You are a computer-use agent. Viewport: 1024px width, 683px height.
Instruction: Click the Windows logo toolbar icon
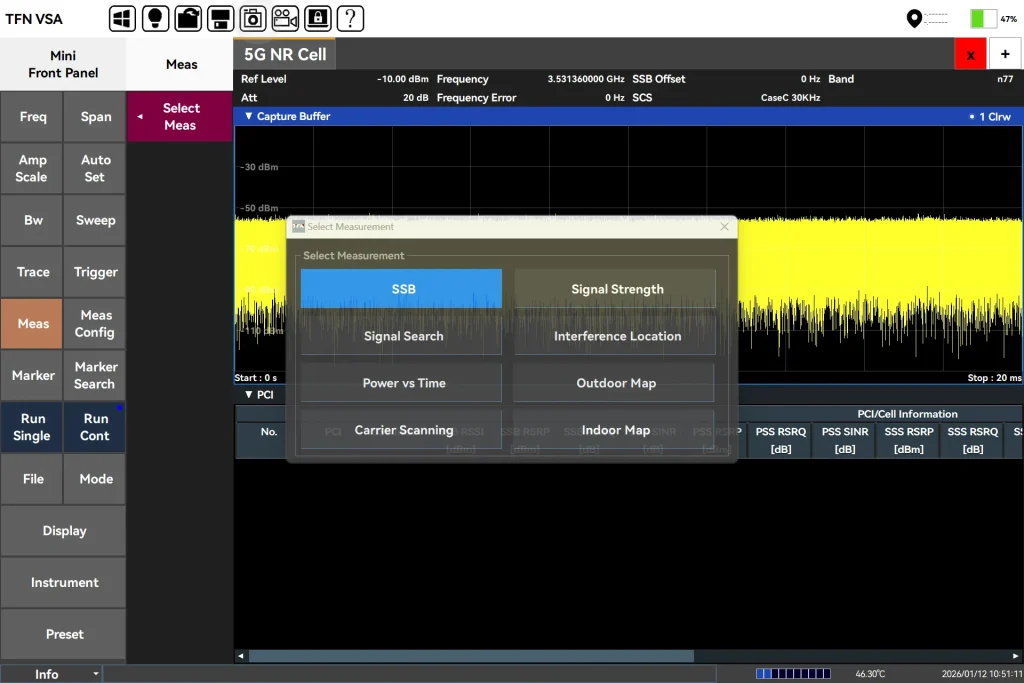pos(122,18)
